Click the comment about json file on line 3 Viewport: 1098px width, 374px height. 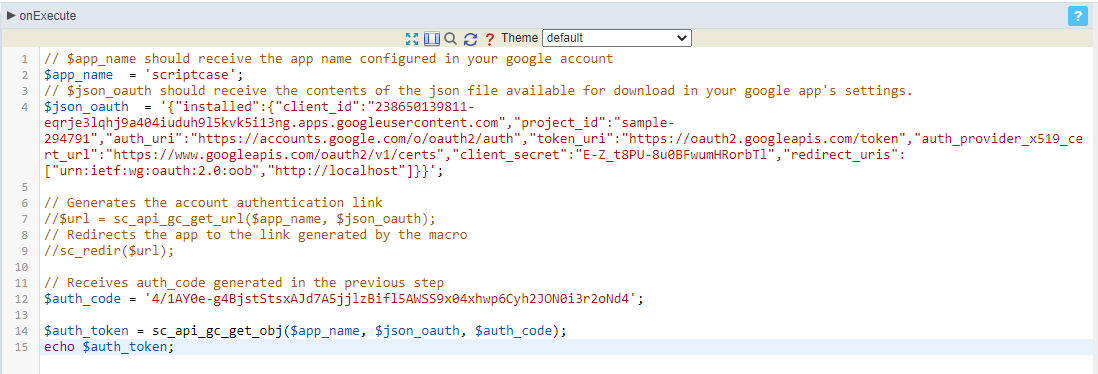point(478,91)
